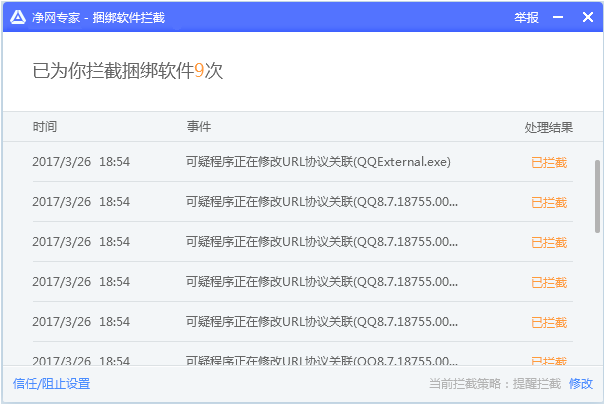Image resolution: width=606 pixels, height=404 pixels.
Task: Select the QQExternal.exe event row
Action: (318, 161)
